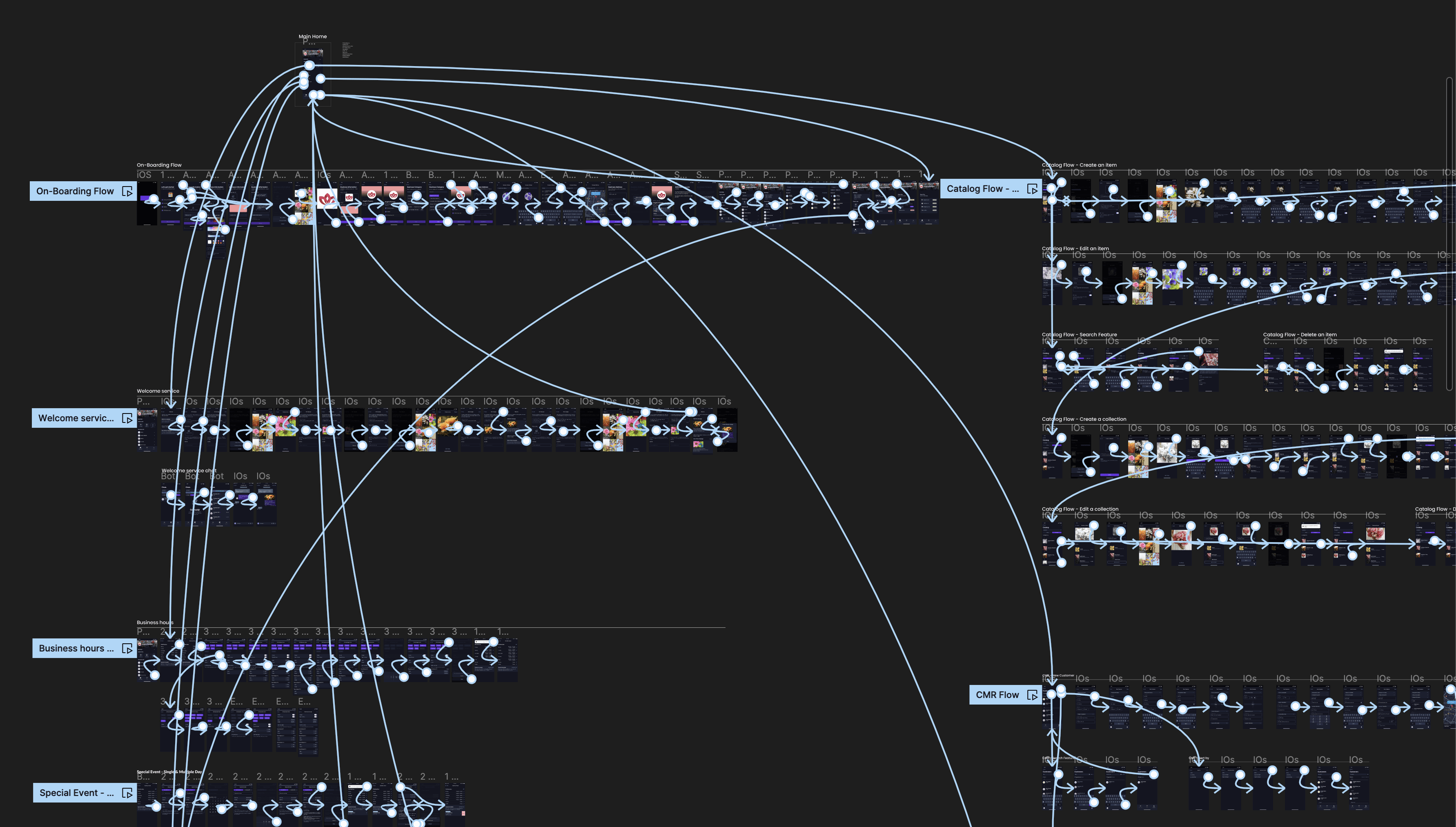Start Special Event flow via play icon
The height and width of the screenshot is (827, 1456).
pyautogui.click(x=127, y=794)
